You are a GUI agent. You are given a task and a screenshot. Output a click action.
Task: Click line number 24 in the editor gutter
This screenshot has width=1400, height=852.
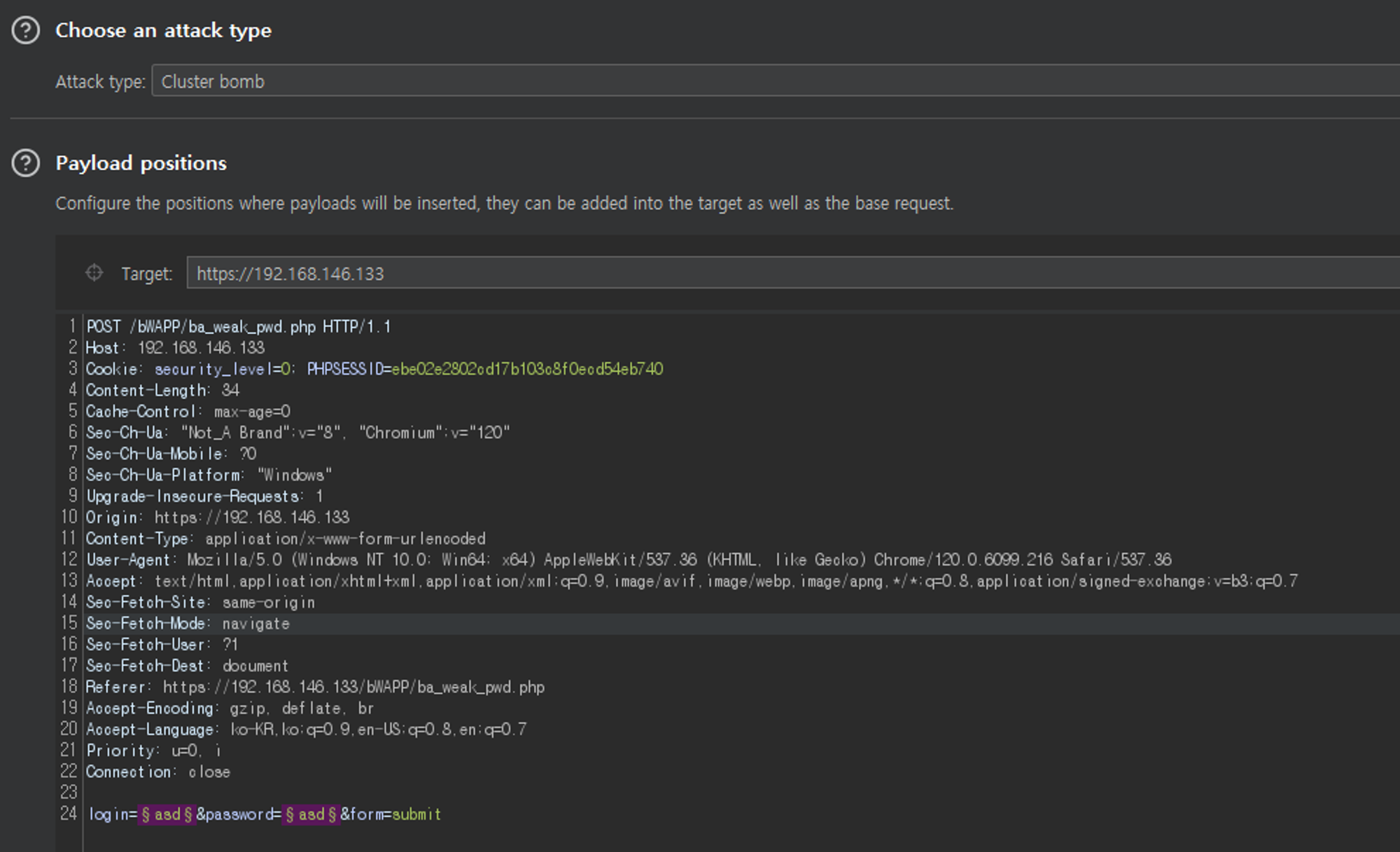(69, 814)
